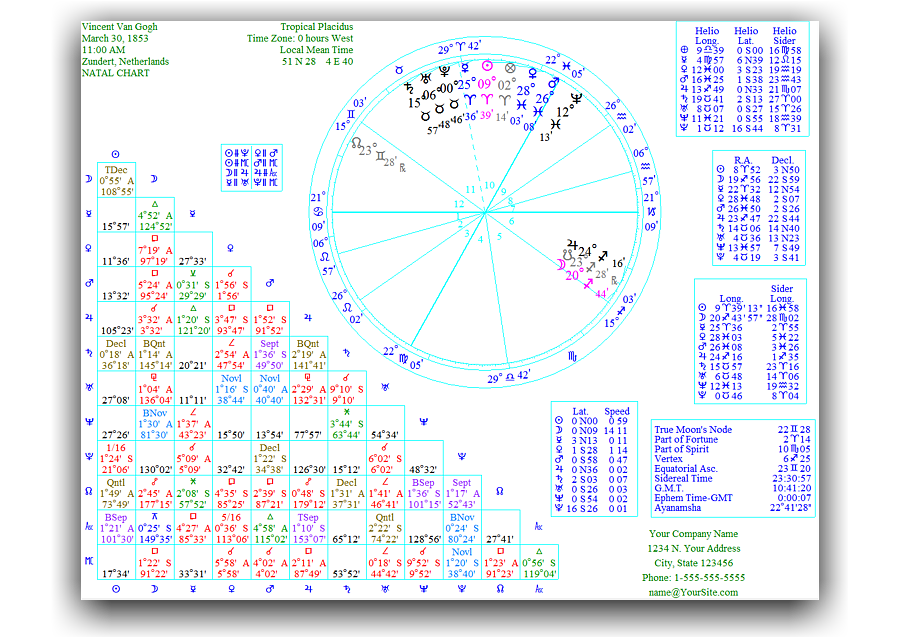Click the gray North Node glyph on the wheel
Screen dimensions: 899x637
tap(357, 142)
